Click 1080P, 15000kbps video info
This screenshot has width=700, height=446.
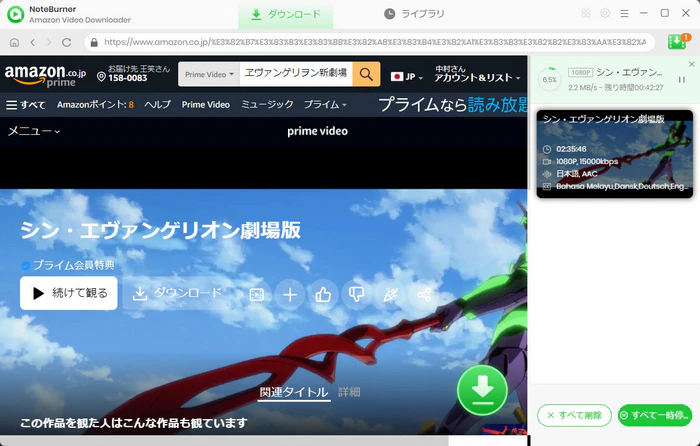(x=587, y=162)
